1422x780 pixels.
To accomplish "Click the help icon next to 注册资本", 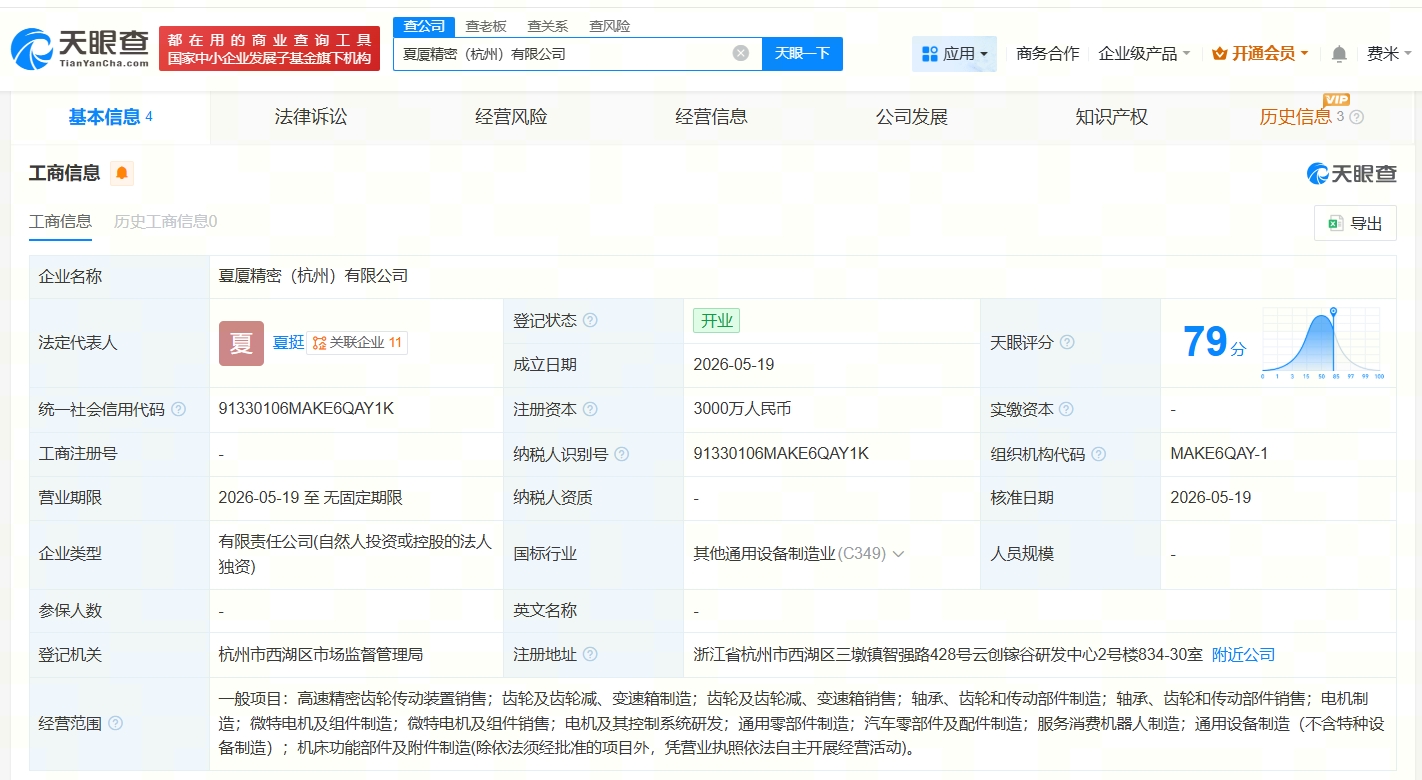I will coord(590,410).
